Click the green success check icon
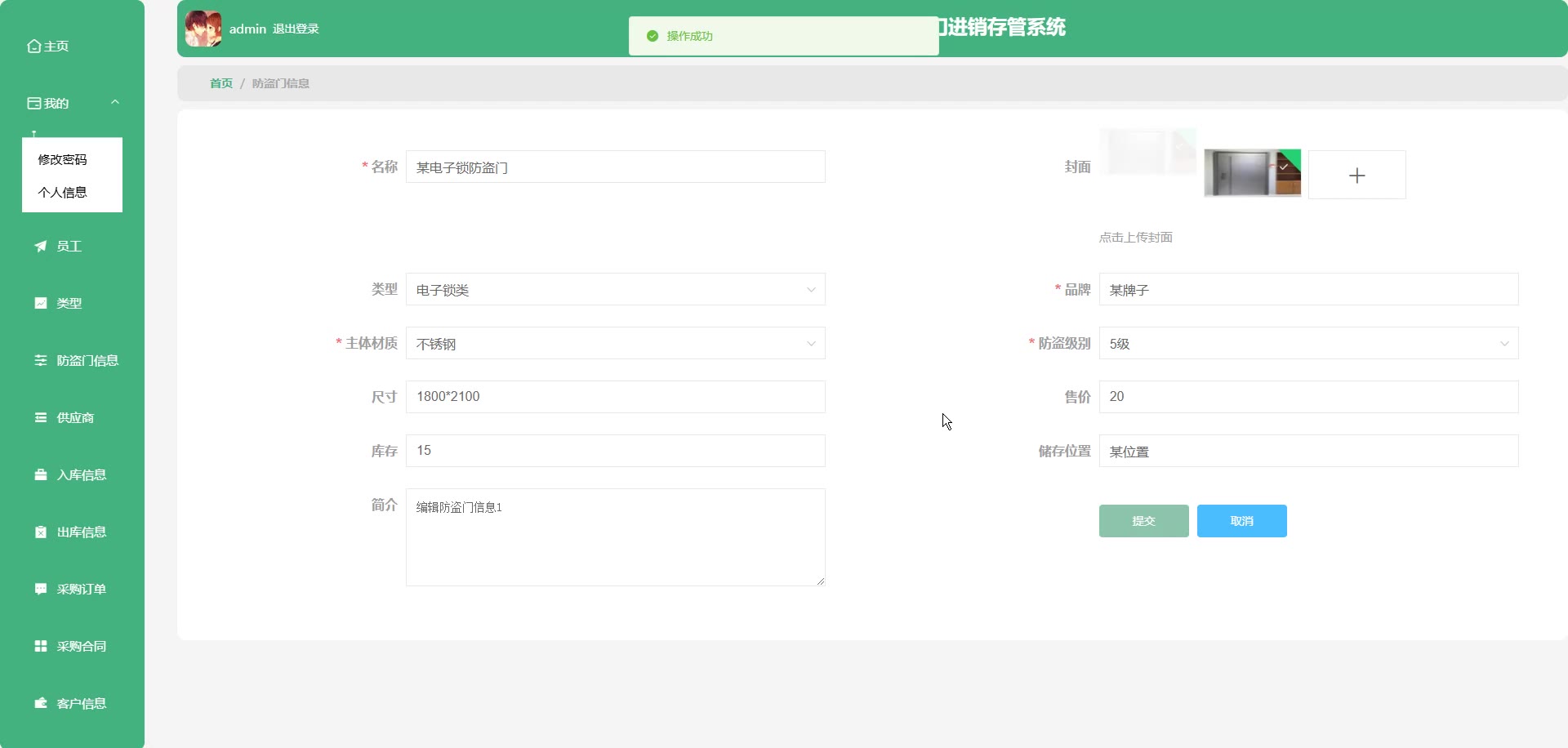This screenshot has height=748, width=1568. 653,36
